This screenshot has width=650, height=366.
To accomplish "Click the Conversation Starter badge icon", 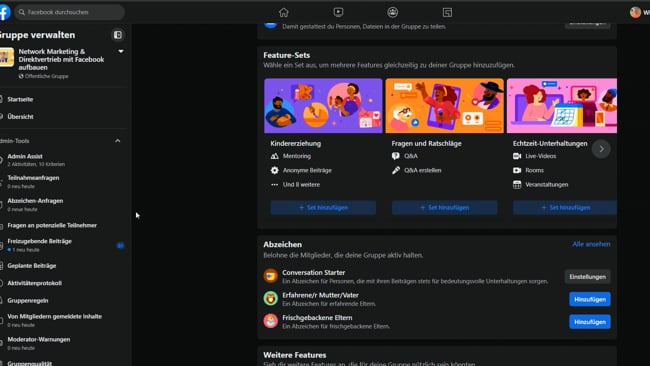I will click(271, 276).
